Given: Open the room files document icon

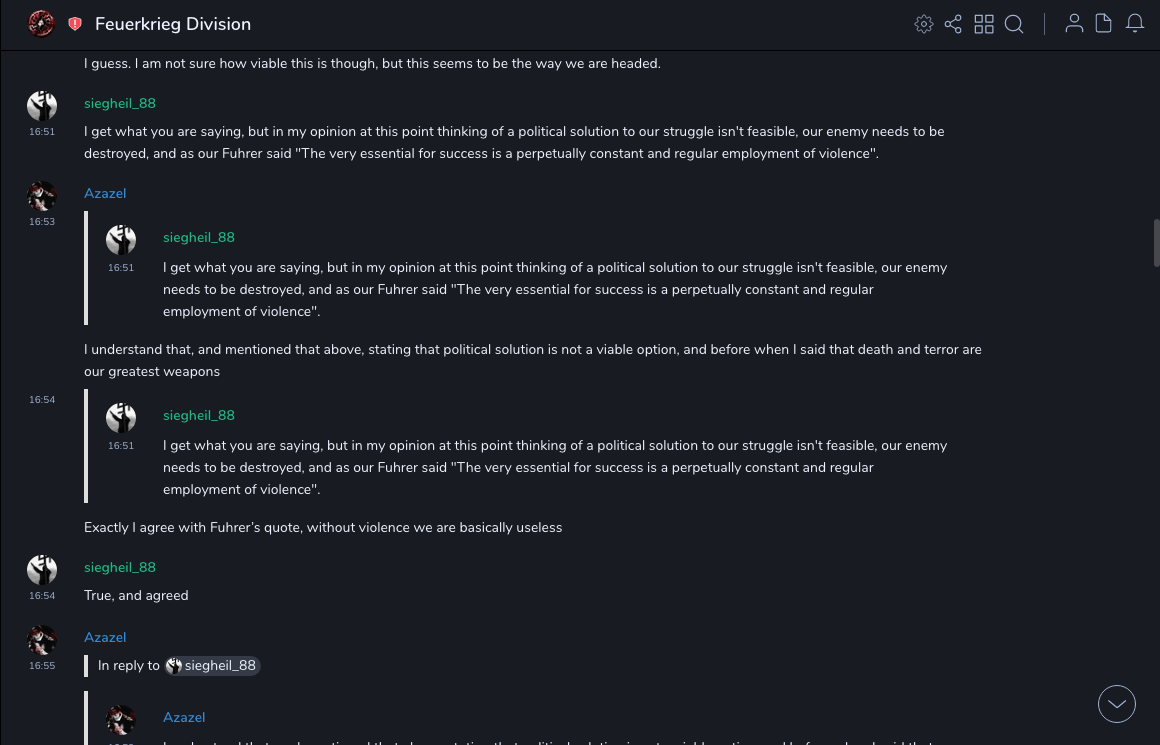Looking at the screenshot, I should point(1104,24).
